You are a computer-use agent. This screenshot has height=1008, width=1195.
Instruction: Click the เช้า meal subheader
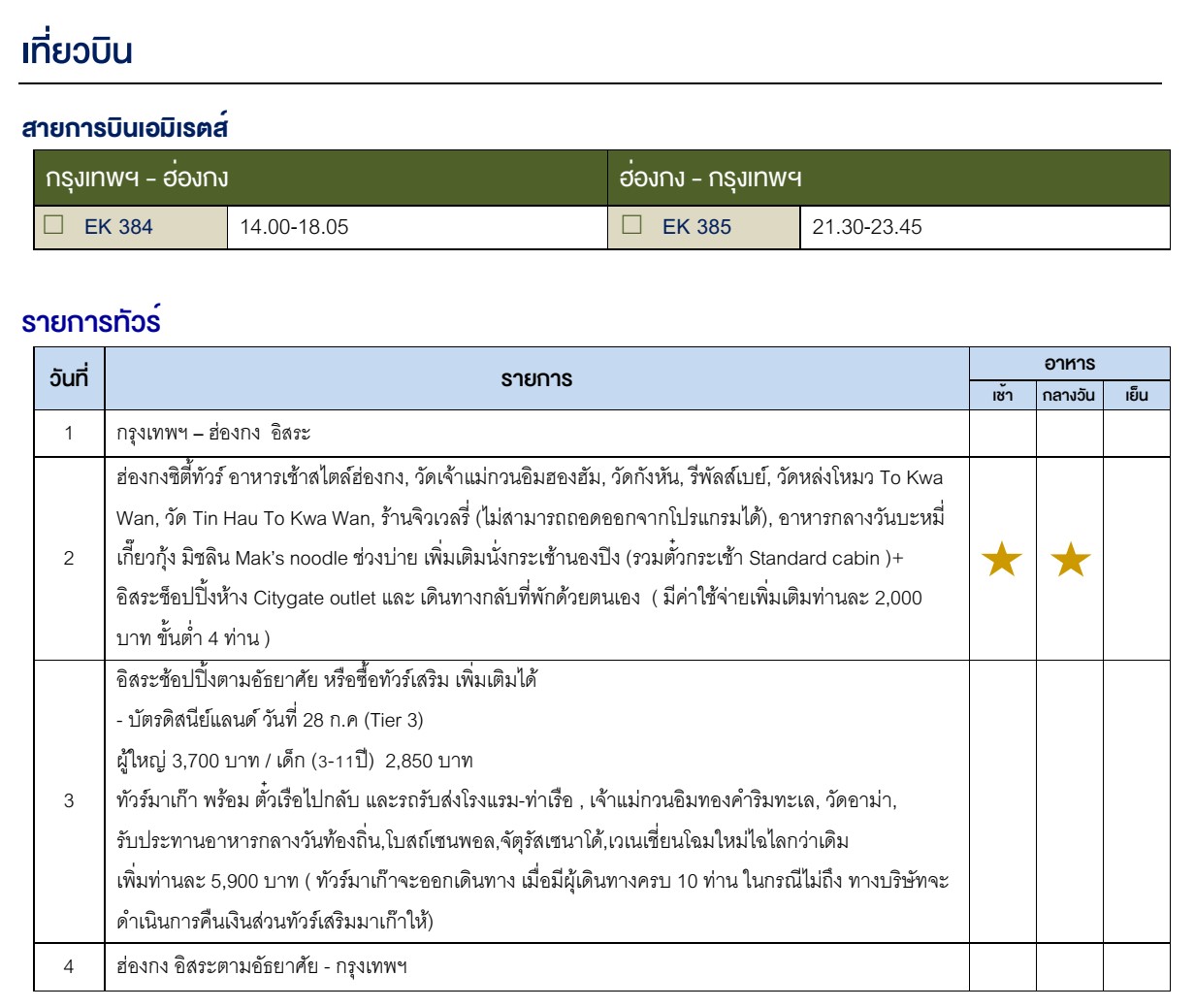(1003, 395)
